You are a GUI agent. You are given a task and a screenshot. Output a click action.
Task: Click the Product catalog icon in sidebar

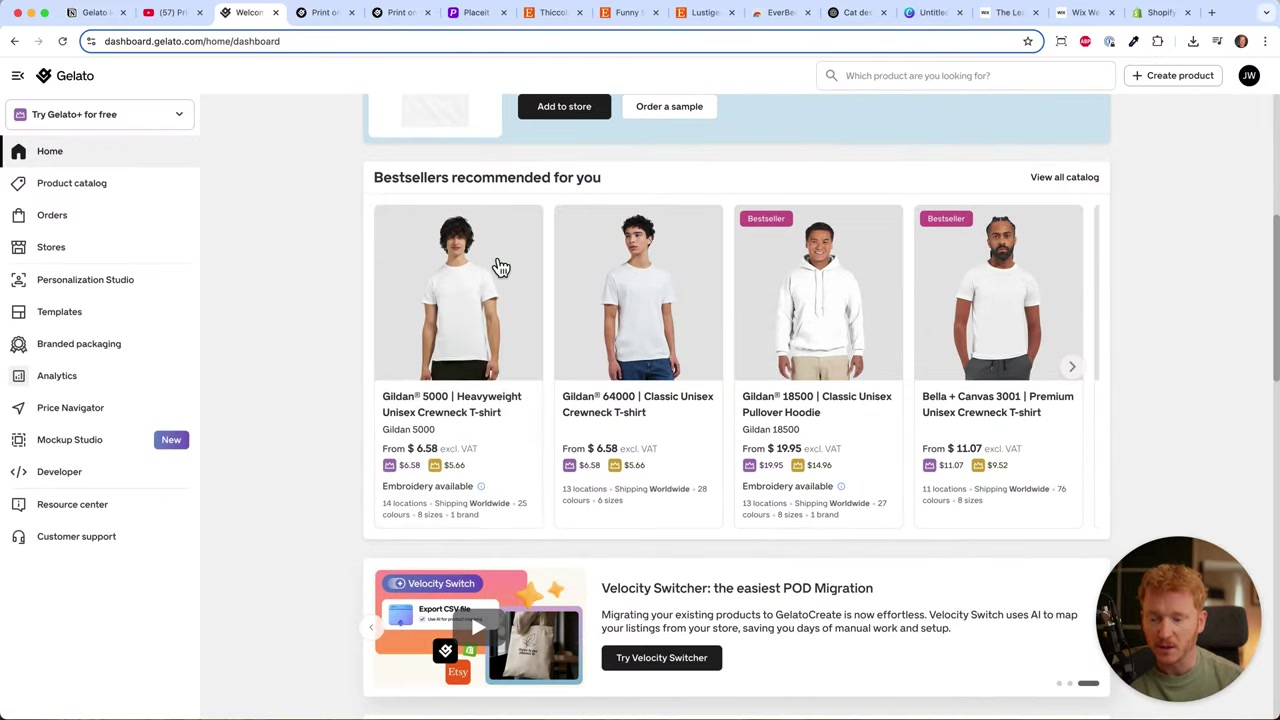point(18,183)
